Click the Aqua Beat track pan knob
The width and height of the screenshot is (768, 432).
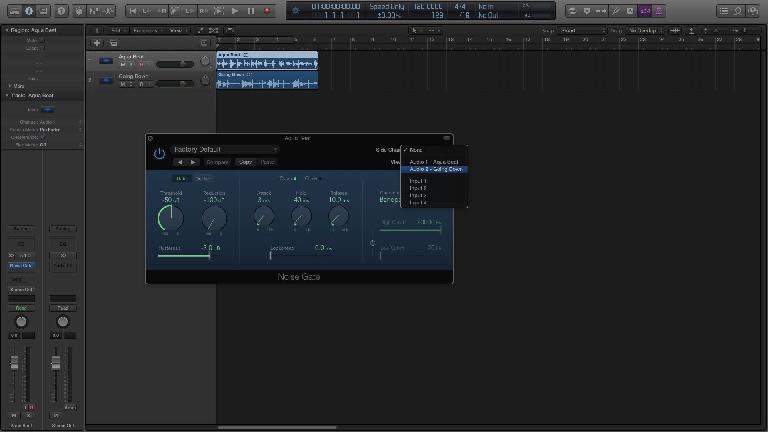tap(205, 61)
